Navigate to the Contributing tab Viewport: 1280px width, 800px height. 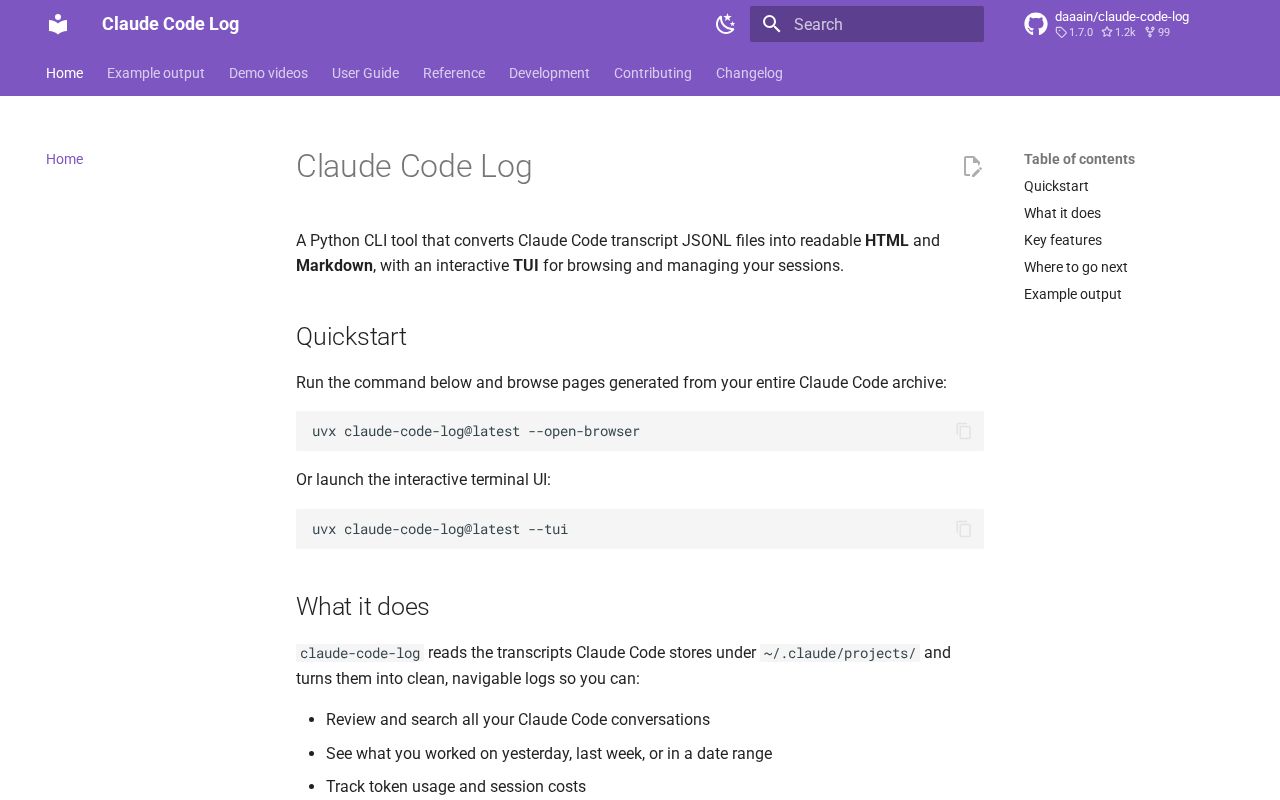click(x=653, y=73)
